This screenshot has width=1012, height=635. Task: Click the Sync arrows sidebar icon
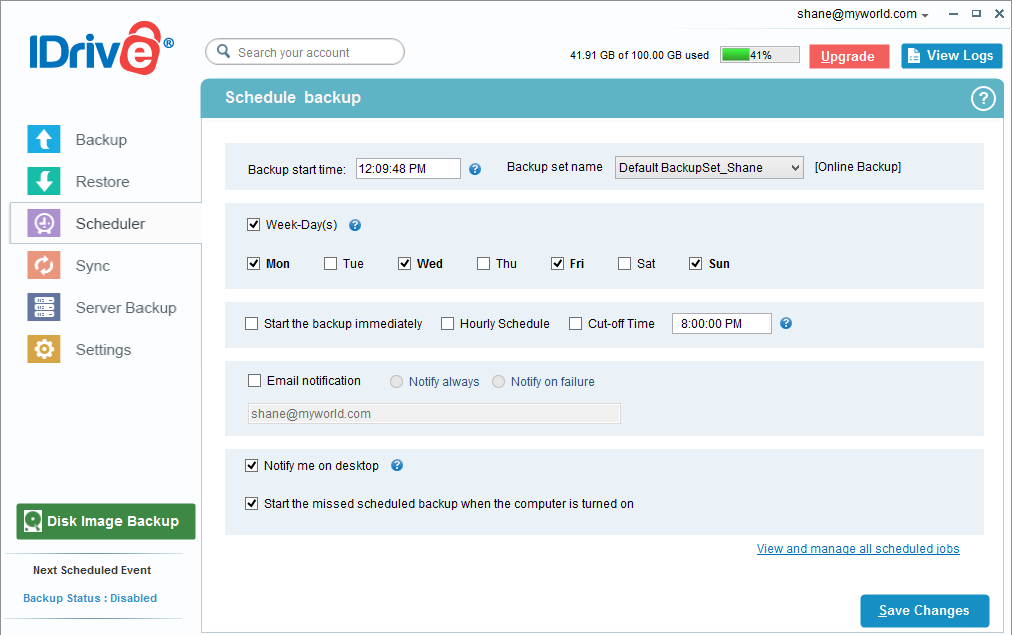(x=43, y=266)
